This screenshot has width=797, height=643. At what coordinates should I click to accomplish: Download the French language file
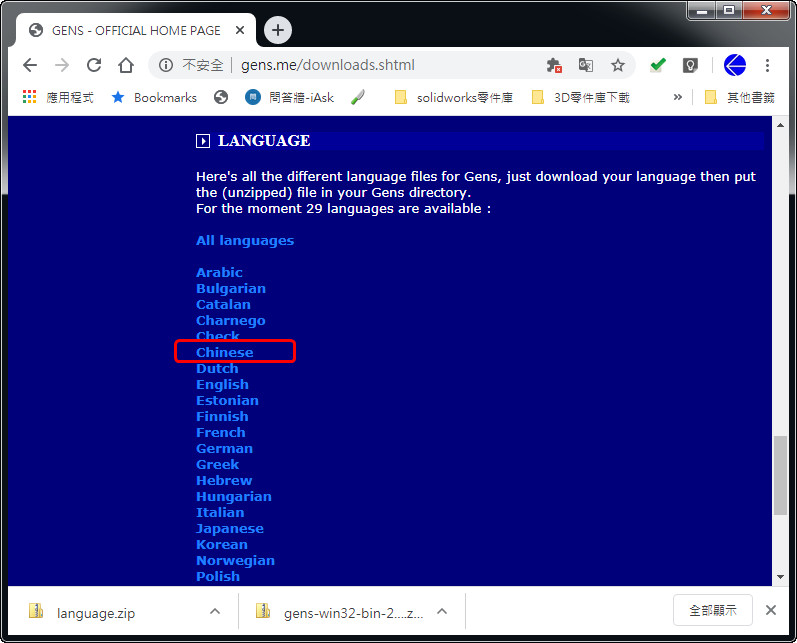point(221,433)
